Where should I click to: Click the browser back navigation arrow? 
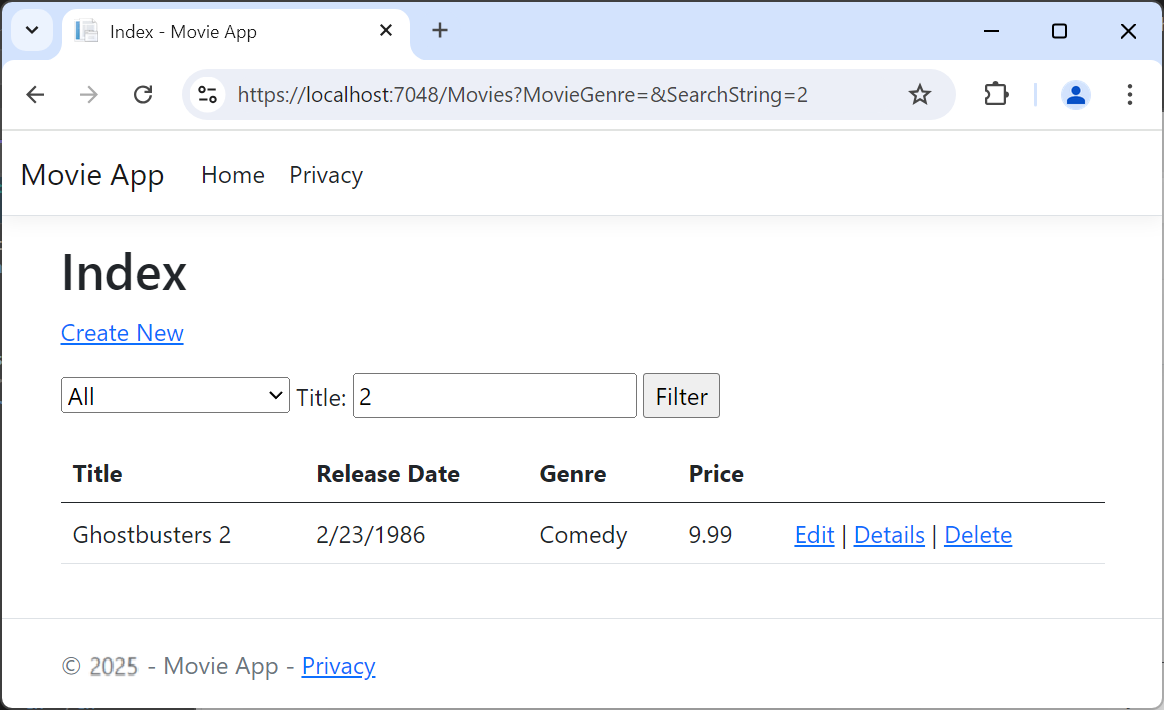click(x=35, y=94)
